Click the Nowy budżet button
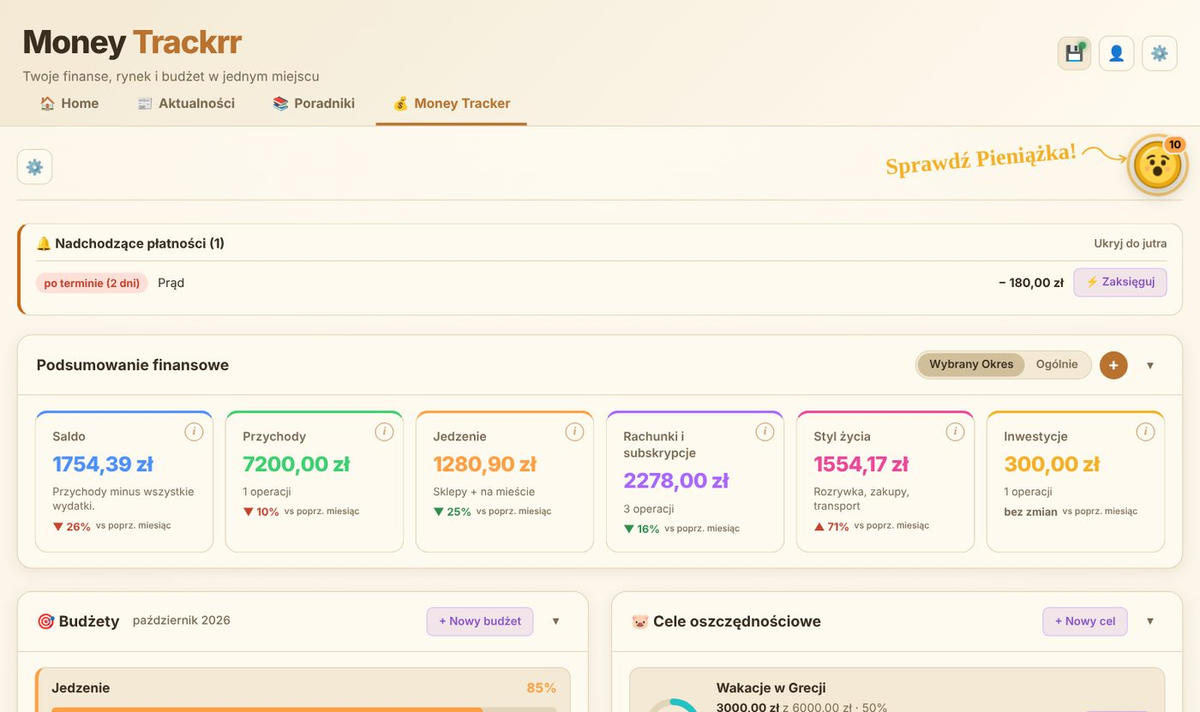The width and height of the screenshot is (1200, 712). (x=480, y=621)
